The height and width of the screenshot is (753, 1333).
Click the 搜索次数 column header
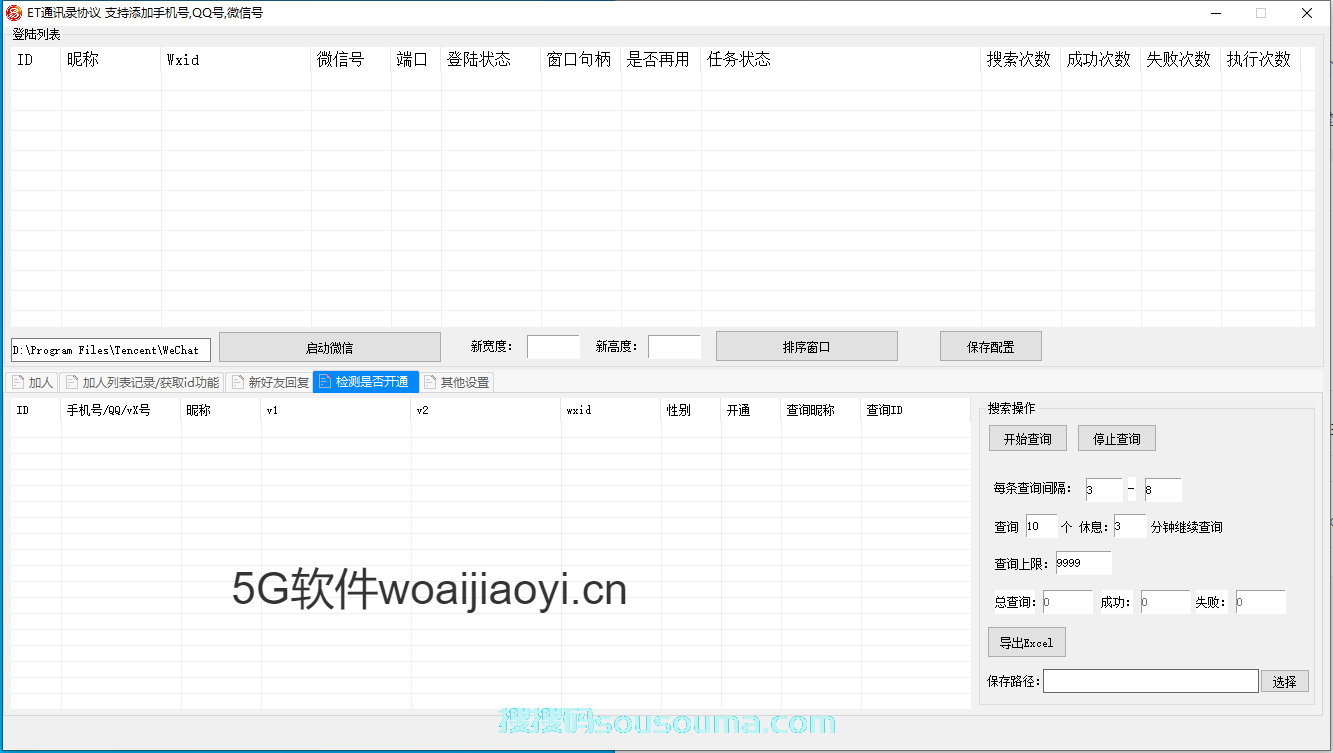click(1021, 59)
